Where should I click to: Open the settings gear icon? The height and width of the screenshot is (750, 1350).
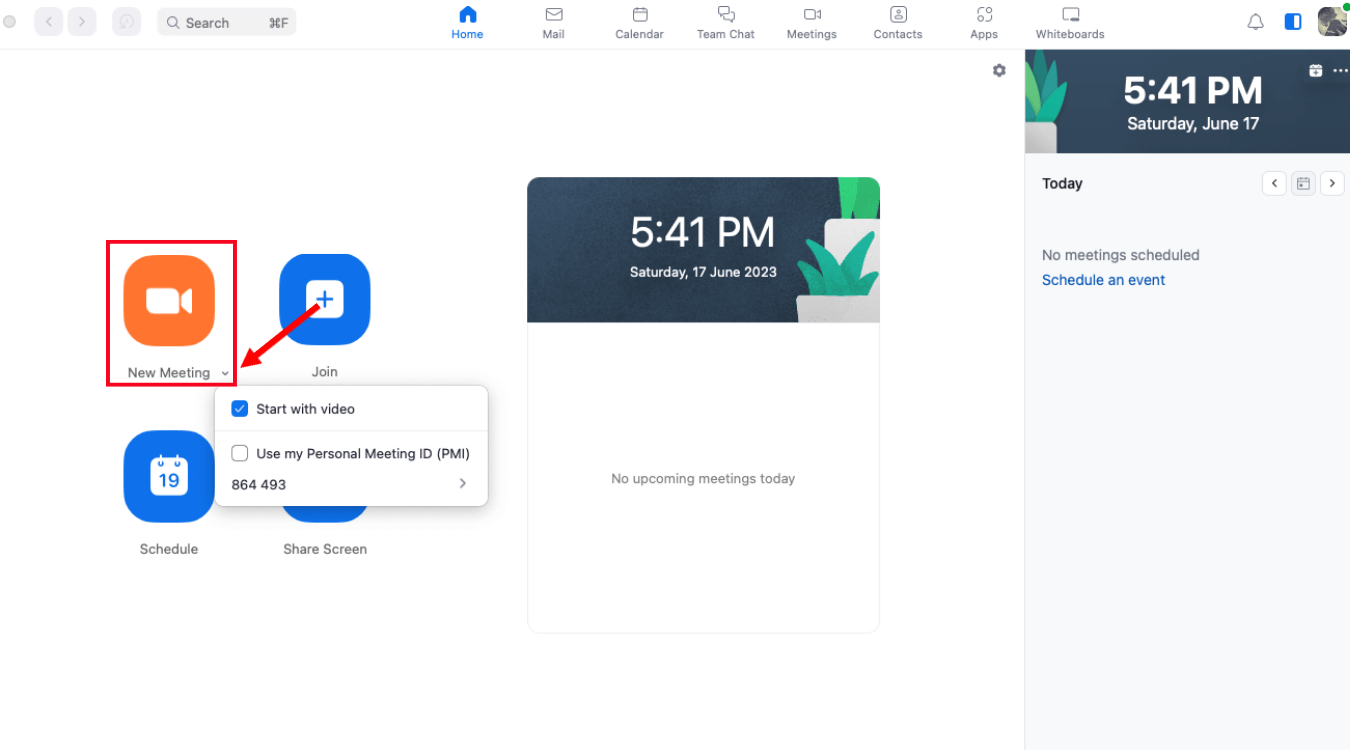999,71
